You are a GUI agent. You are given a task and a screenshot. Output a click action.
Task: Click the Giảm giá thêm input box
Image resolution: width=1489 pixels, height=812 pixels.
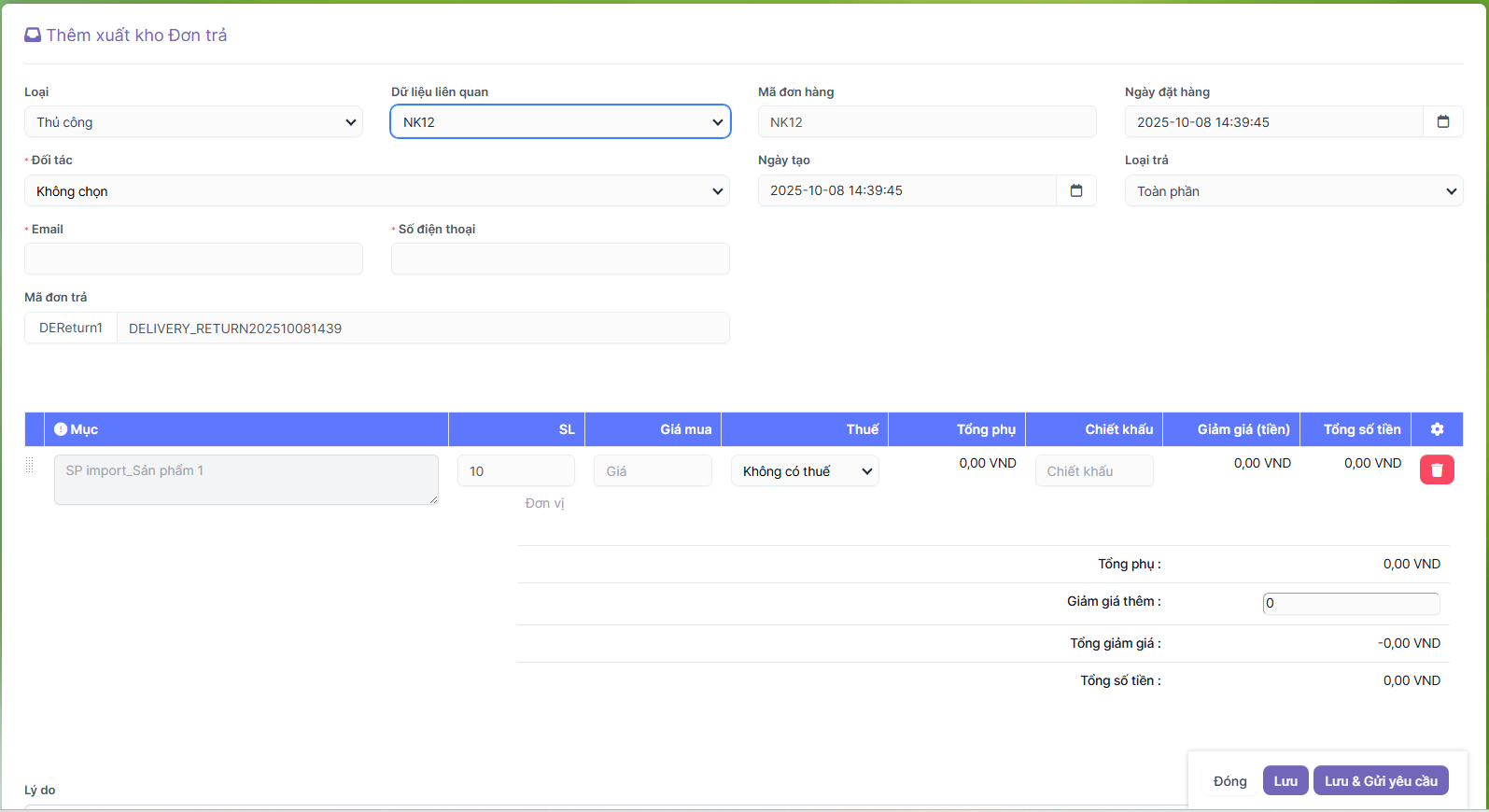pyautogui.click(x=1350, y=603)
